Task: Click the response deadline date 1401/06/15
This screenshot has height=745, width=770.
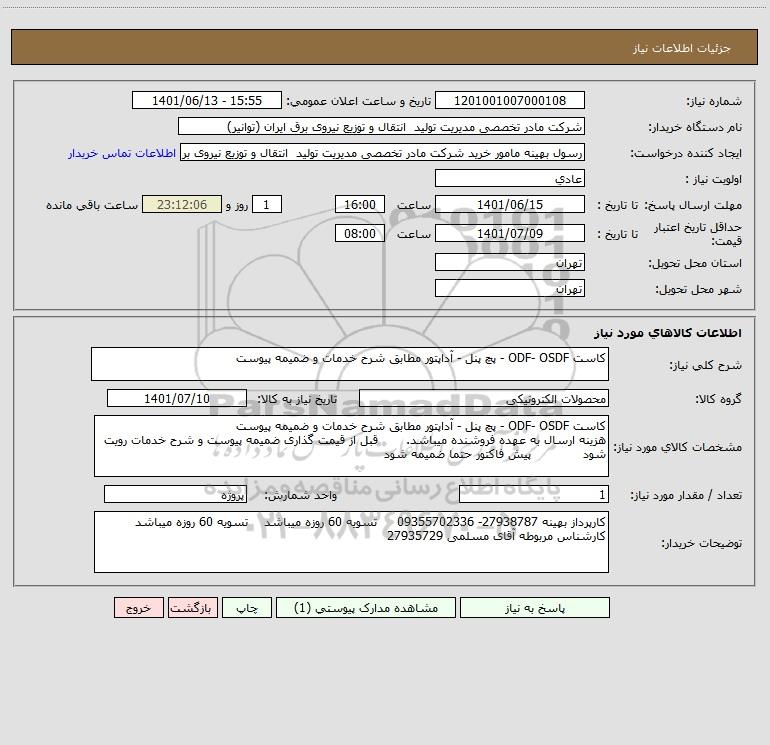Action: click(510, 204)
